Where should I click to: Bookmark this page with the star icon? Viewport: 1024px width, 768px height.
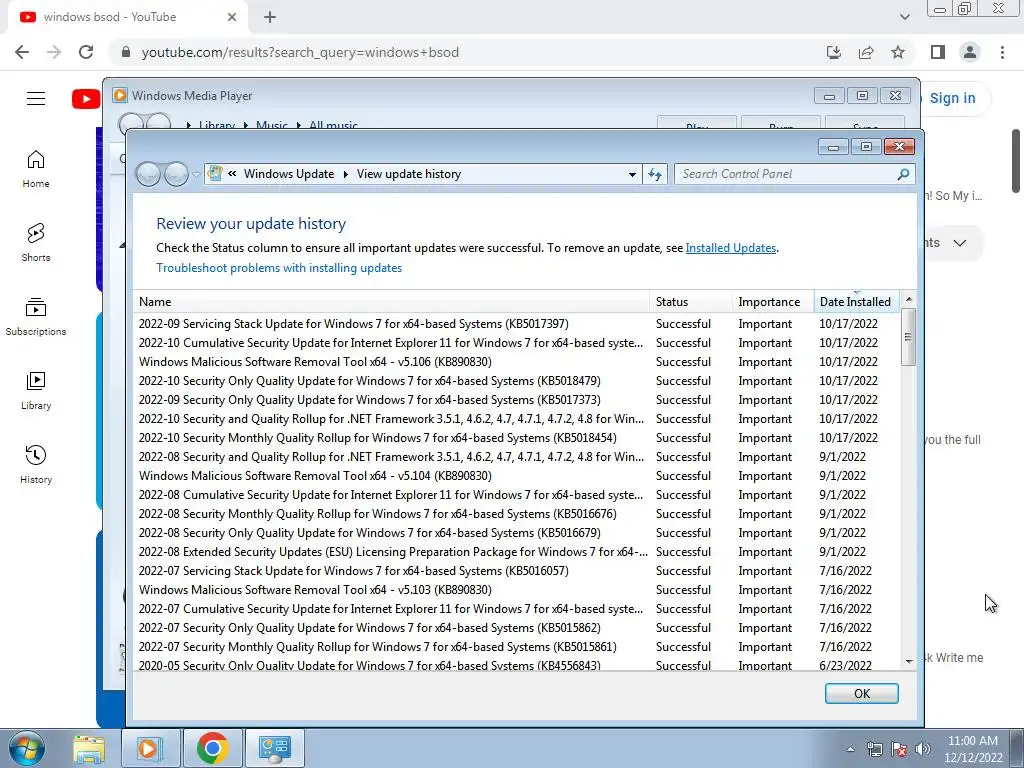898,52
